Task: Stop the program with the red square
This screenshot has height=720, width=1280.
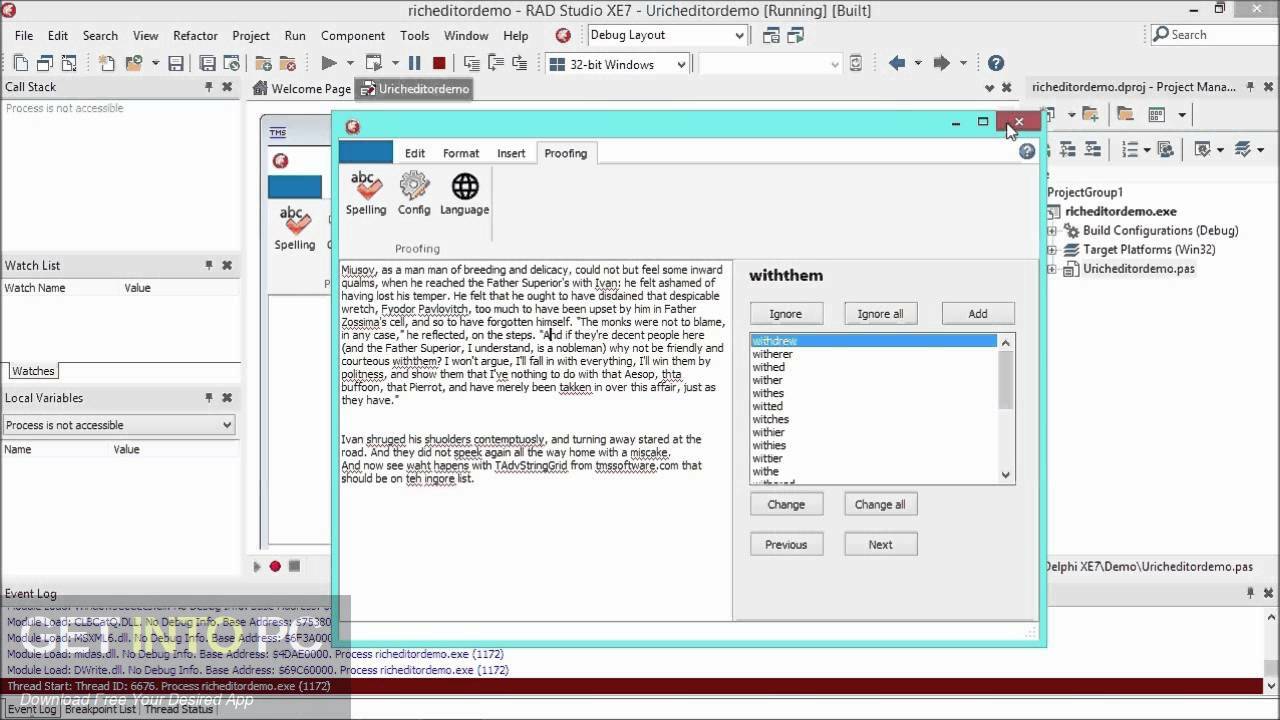Action: (x=439, y=63)
